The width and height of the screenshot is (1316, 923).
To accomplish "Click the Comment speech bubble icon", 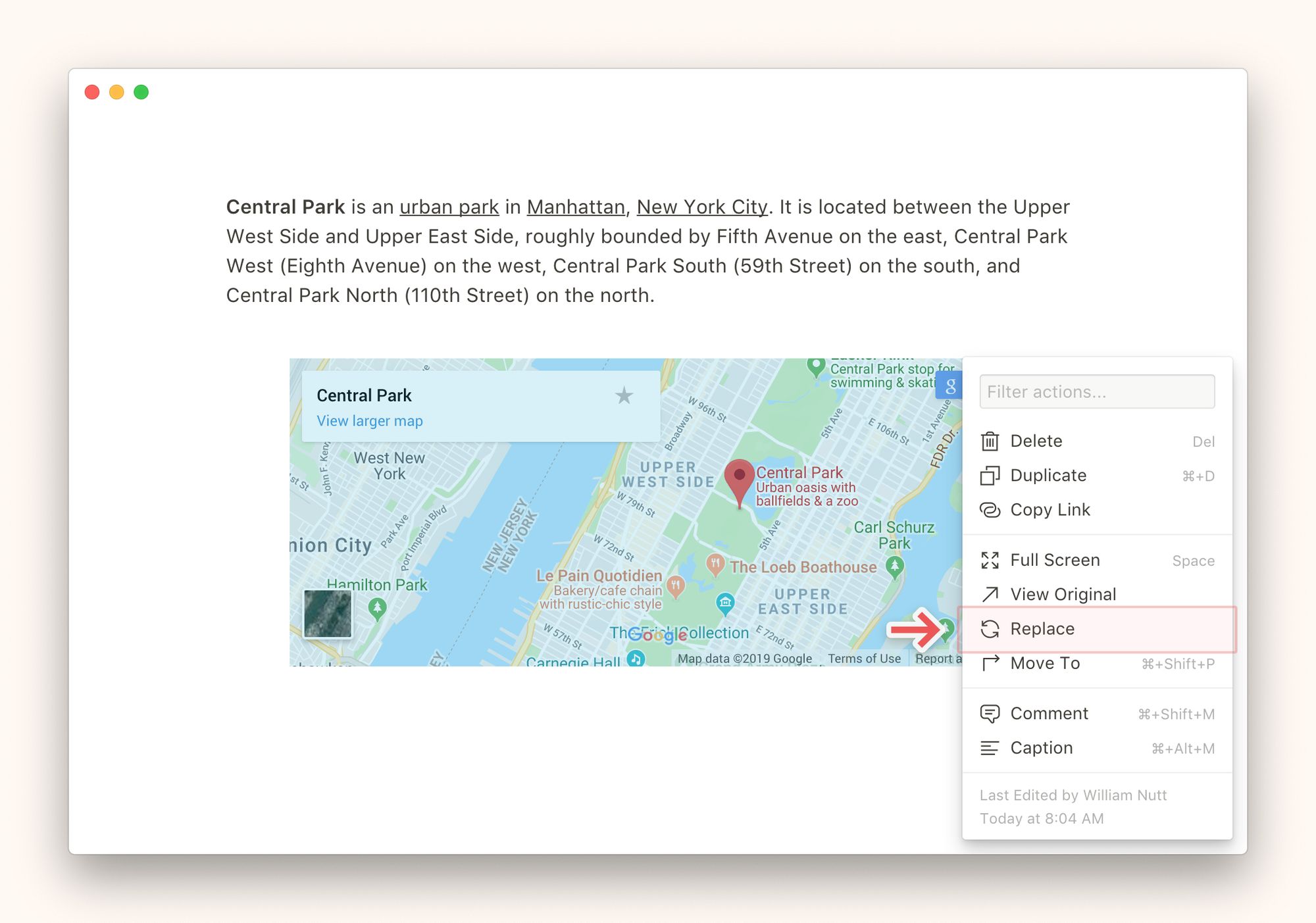I will (990, 714).
